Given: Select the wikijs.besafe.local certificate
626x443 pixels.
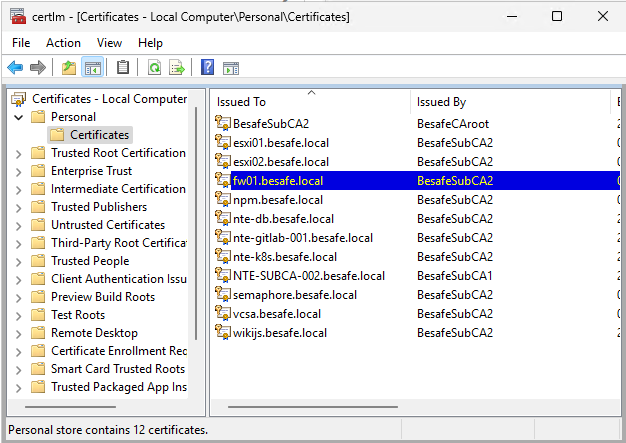Looking at the screenshot, I should 280,333.
